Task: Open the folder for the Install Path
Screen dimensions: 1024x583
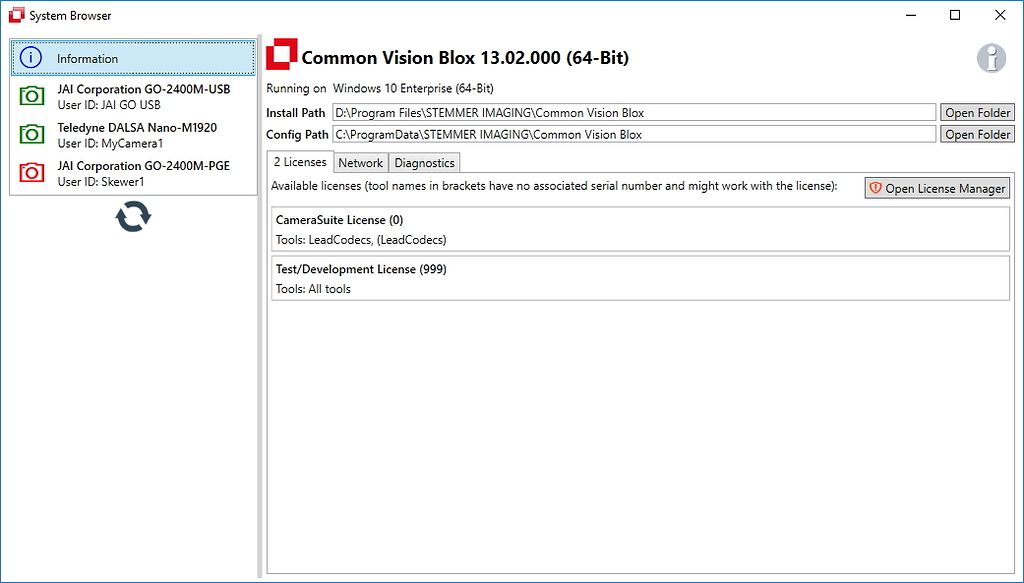Action: 977,112
